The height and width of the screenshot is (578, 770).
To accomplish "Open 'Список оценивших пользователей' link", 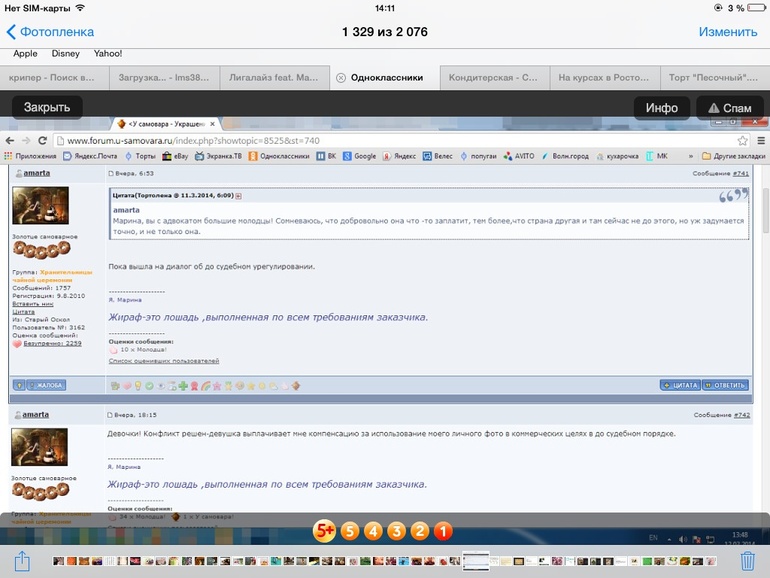I will point(164,361).
